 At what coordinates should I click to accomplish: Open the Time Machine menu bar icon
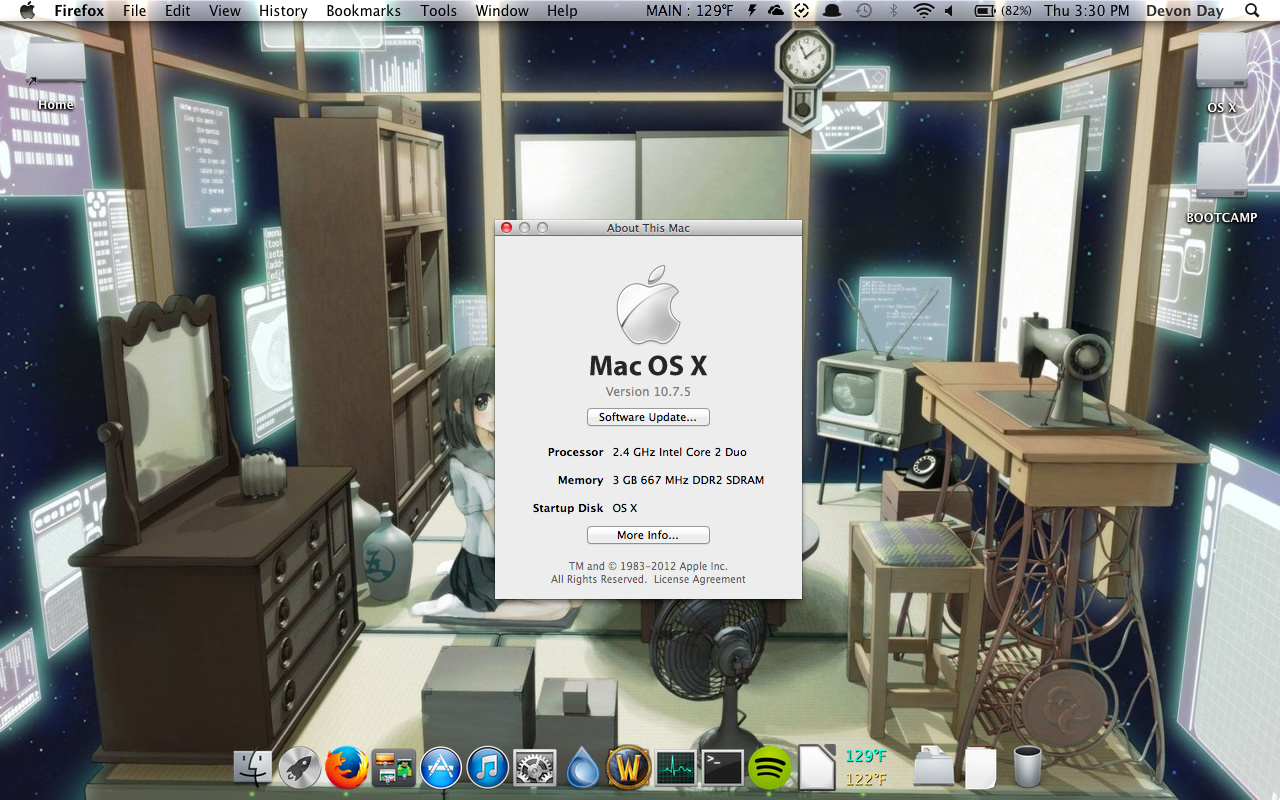pyautogui.click(x=863, y=11)
